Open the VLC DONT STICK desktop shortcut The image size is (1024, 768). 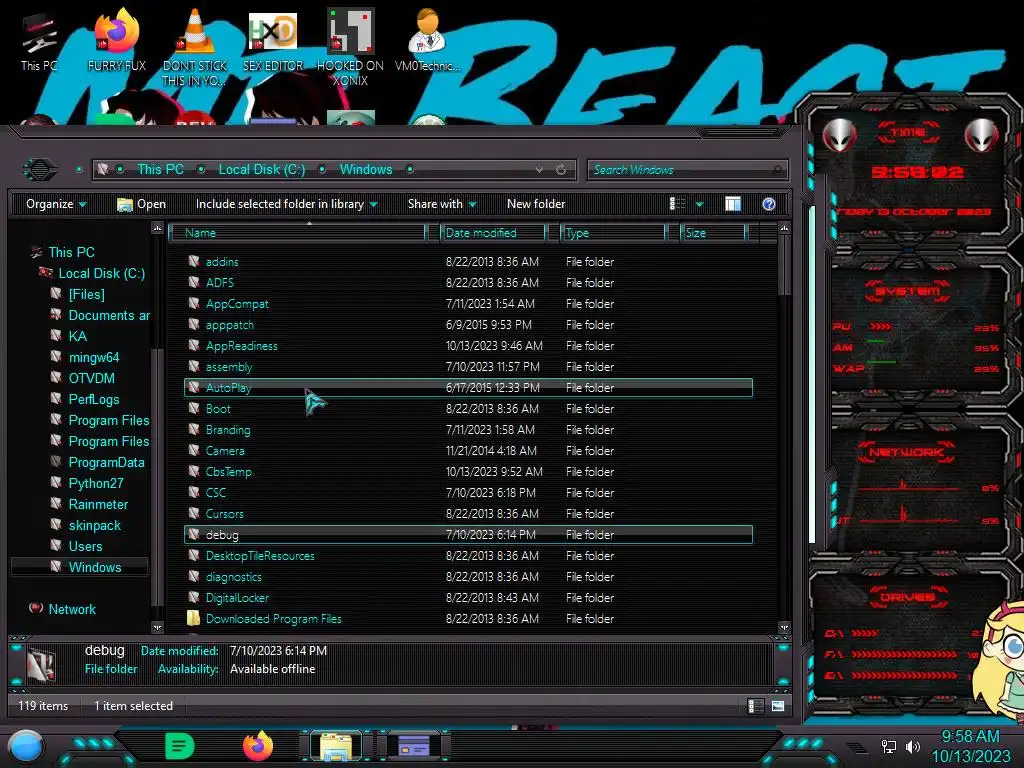[194, 47]
